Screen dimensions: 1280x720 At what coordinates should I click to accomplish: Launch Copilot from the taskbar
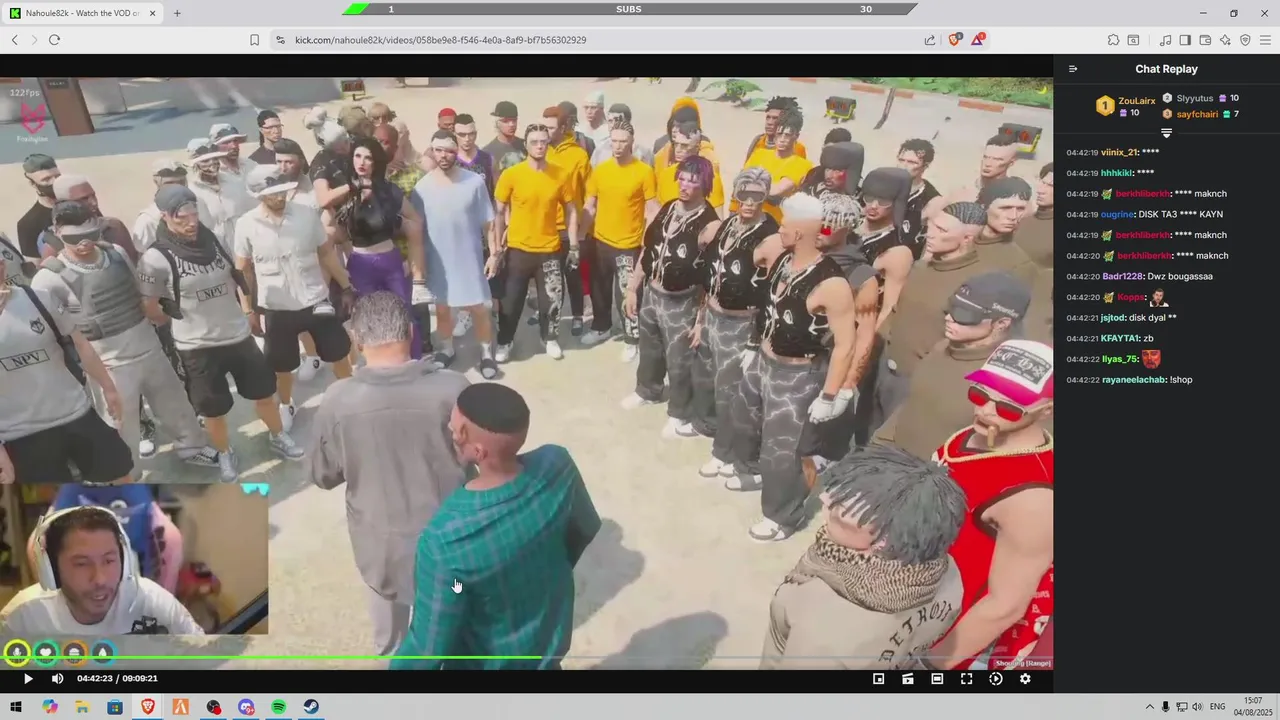(49, 707)
